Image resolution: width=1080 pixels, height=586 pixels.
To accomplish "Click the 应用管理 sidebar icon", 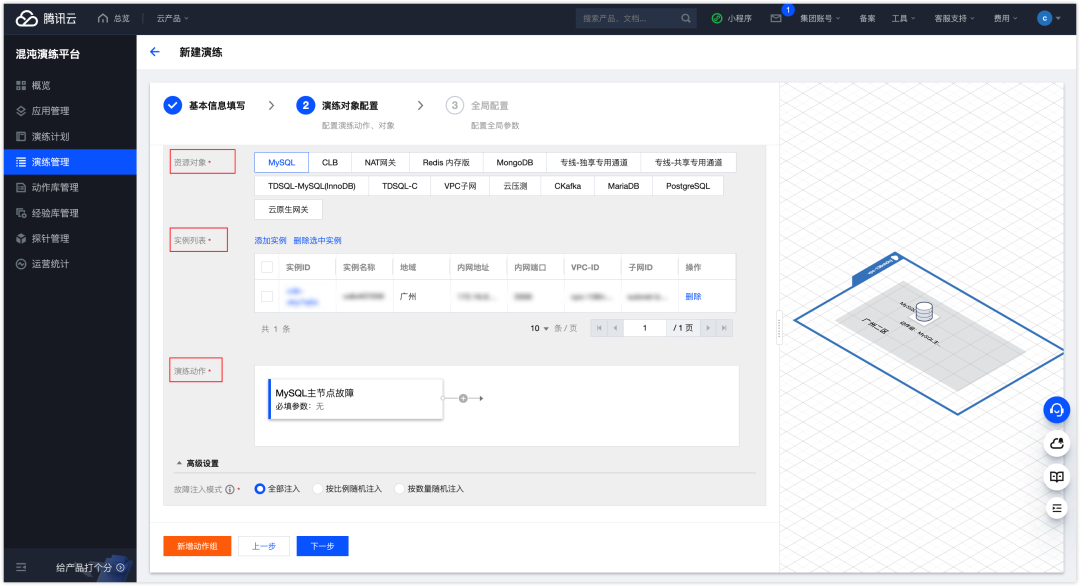I will pyautogui.click(x=21, y=111).
